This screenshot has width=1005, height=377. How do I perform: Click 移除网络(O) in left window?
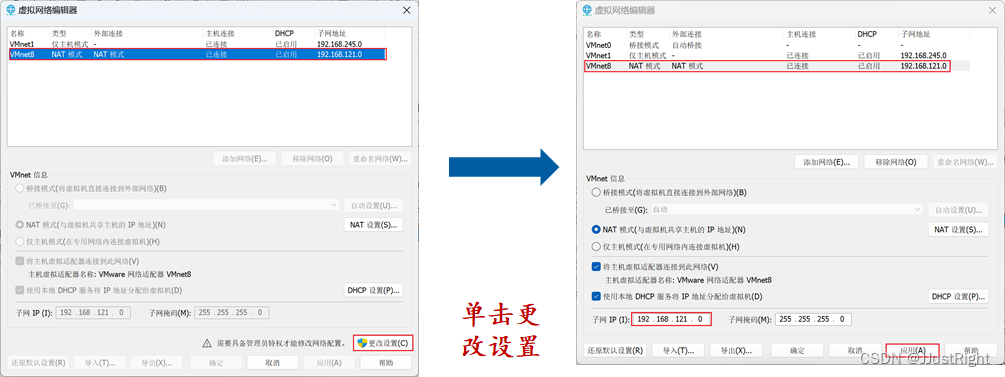tap(313, 159)
